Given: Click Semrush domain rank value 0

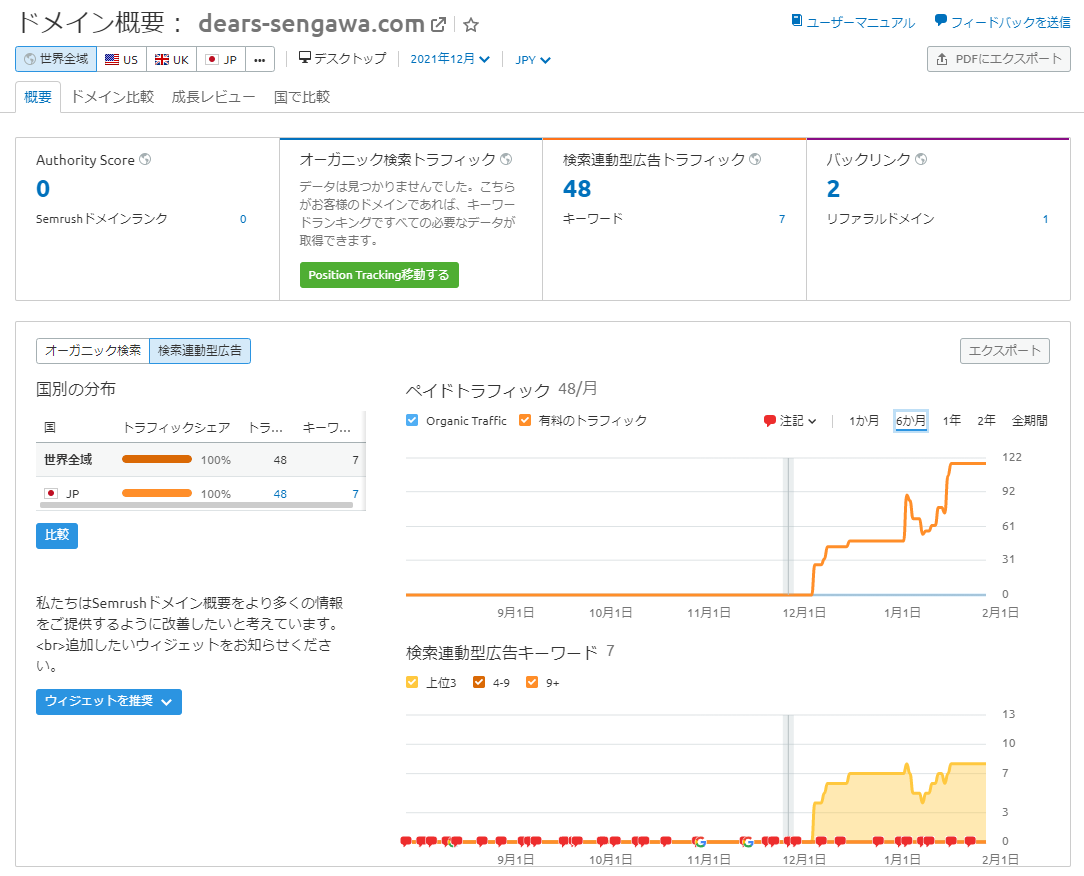Looking at the screenshot, I should pyautogui.click(x=243, y=219).
